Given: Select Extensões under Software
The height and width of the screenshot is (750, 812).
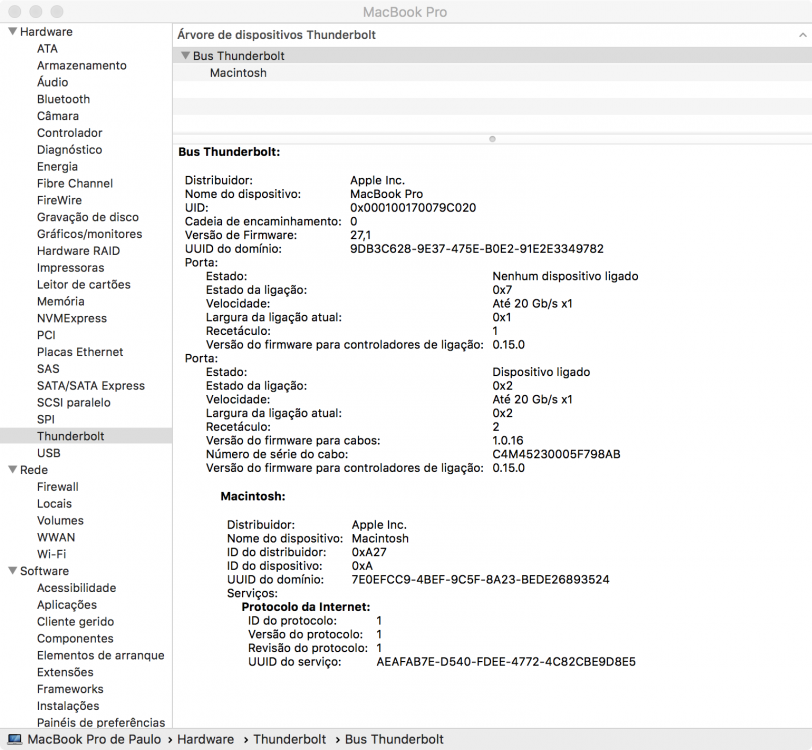Looking at the screenshot, I should pyautogui.click(x=65, y=672).
